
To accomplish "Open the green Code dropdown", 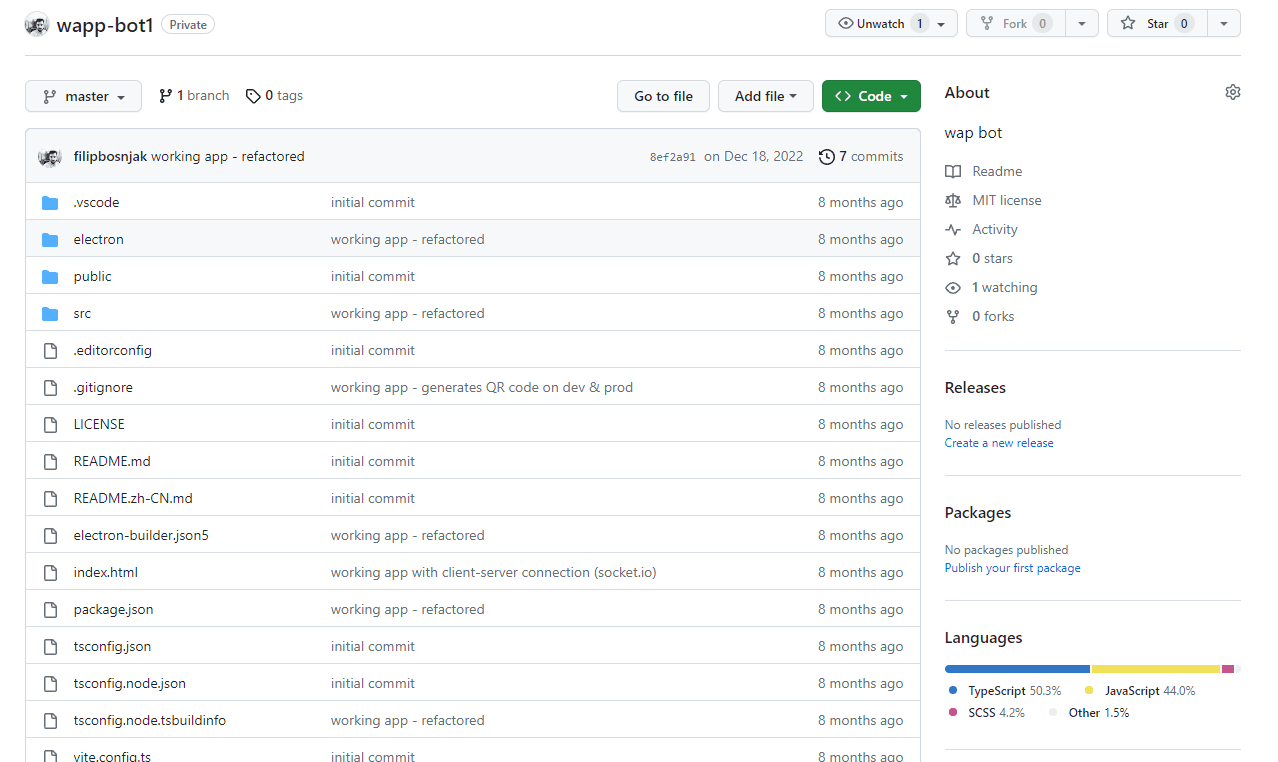I will point(871,96).
